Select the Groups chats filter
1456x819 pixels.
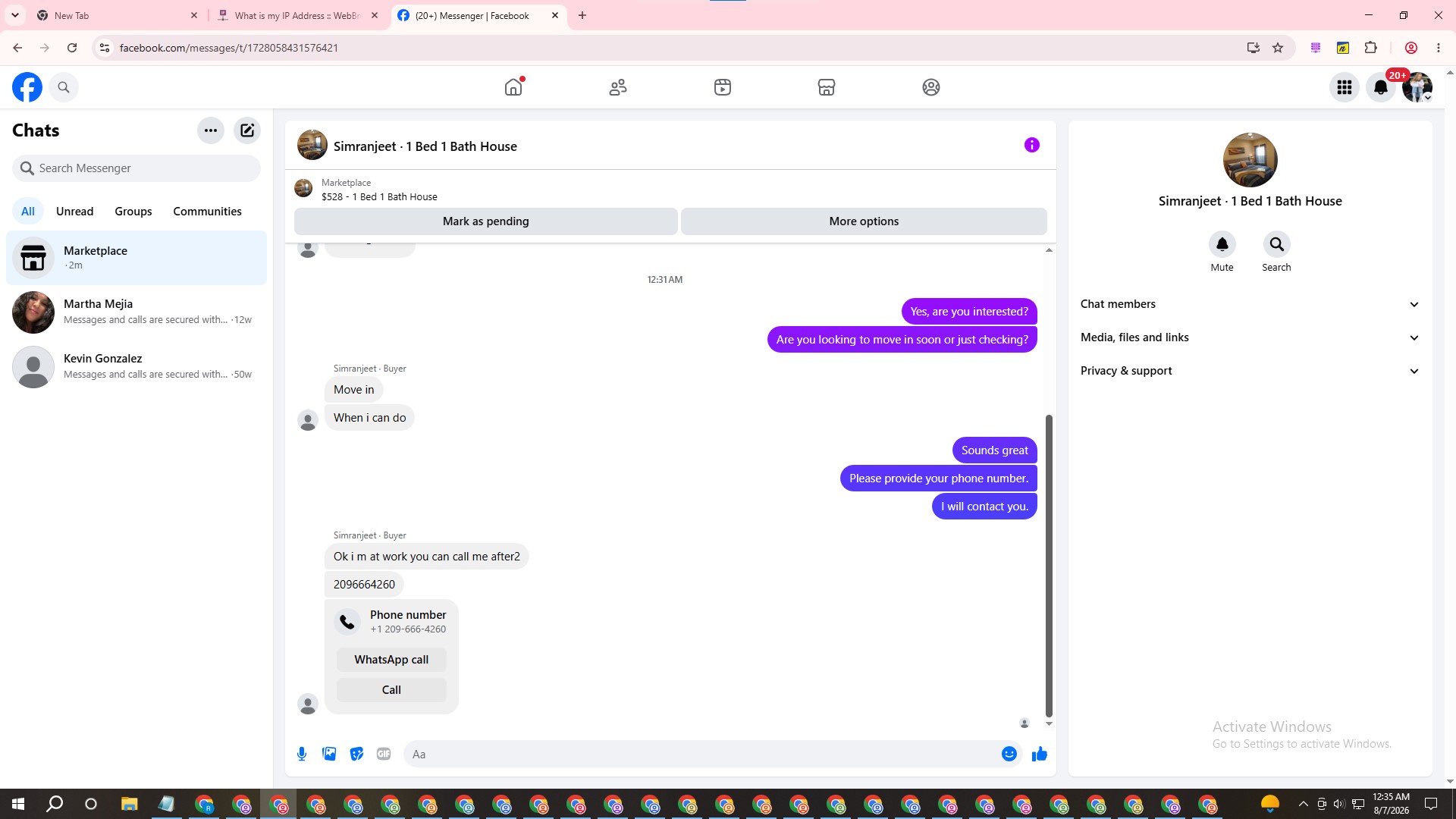(133, 212)
